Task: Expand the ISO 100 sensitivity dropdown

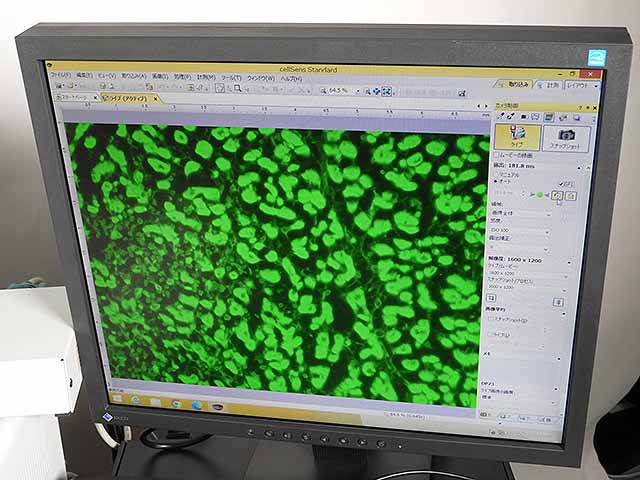Action: [545, 231]
